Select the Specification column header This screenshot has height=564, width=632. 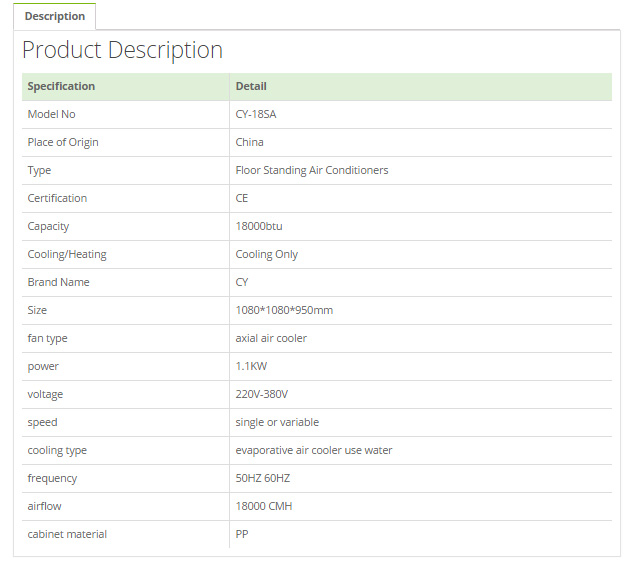[61, 86]
